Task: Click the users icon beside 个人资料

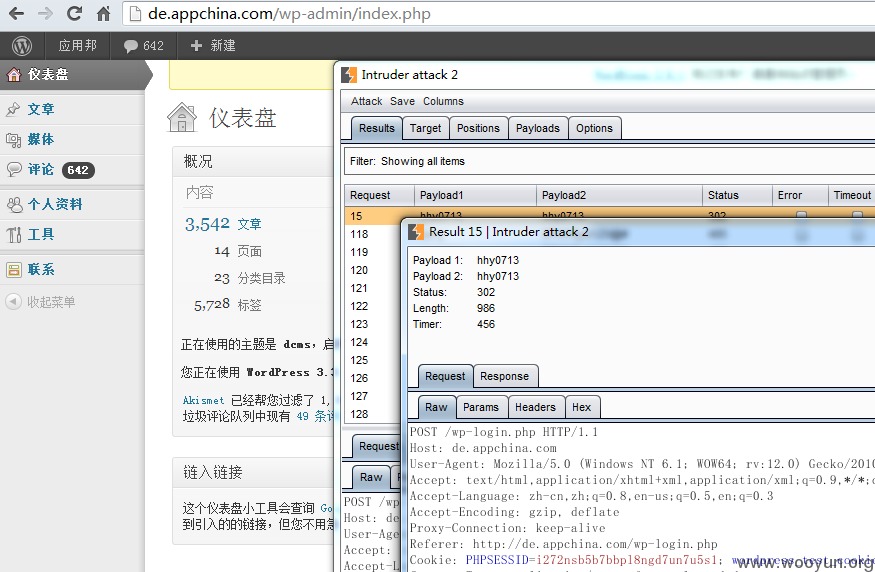Action: coord(14,204)
